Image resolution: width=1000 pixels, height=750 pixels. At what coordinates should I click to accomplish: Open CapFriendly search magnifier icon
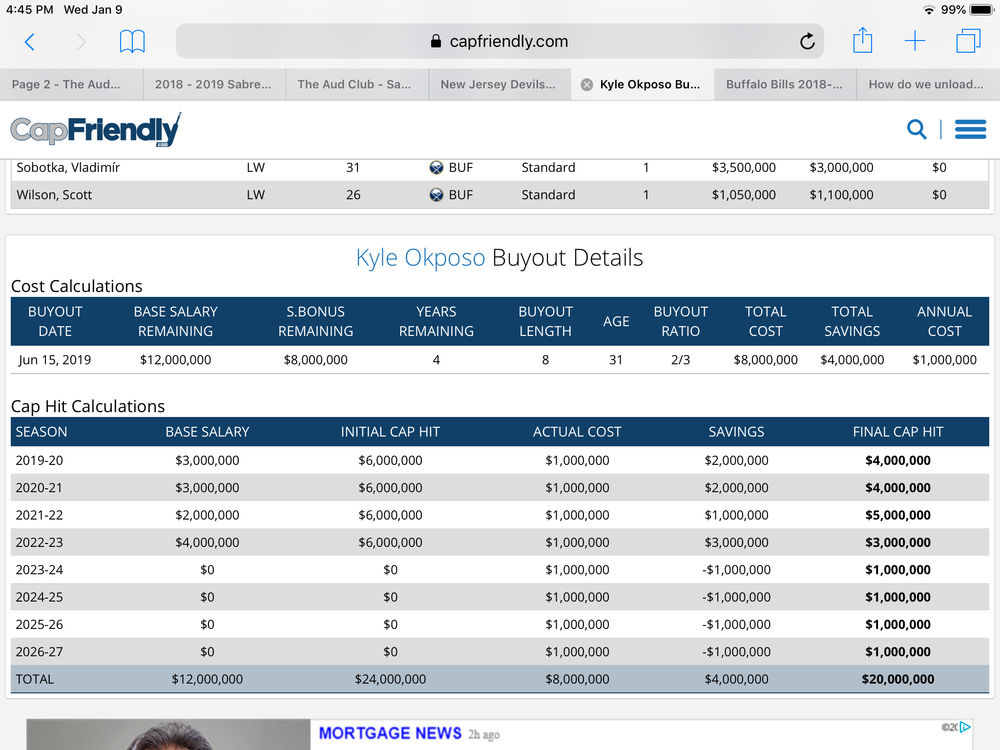[916, 129]
